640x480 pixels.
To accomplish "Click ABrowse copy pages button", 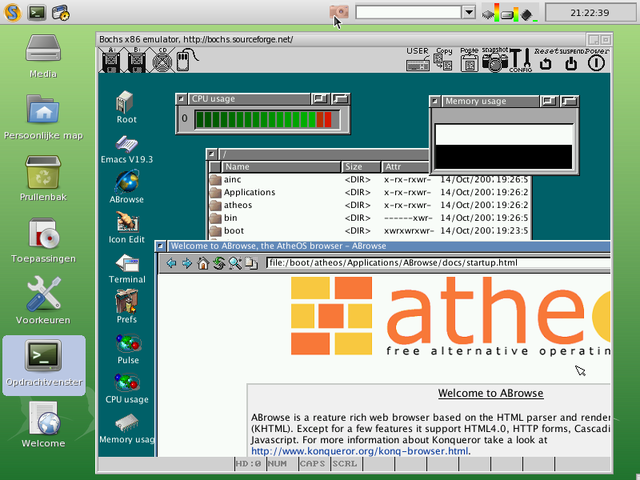I will 251,263.
